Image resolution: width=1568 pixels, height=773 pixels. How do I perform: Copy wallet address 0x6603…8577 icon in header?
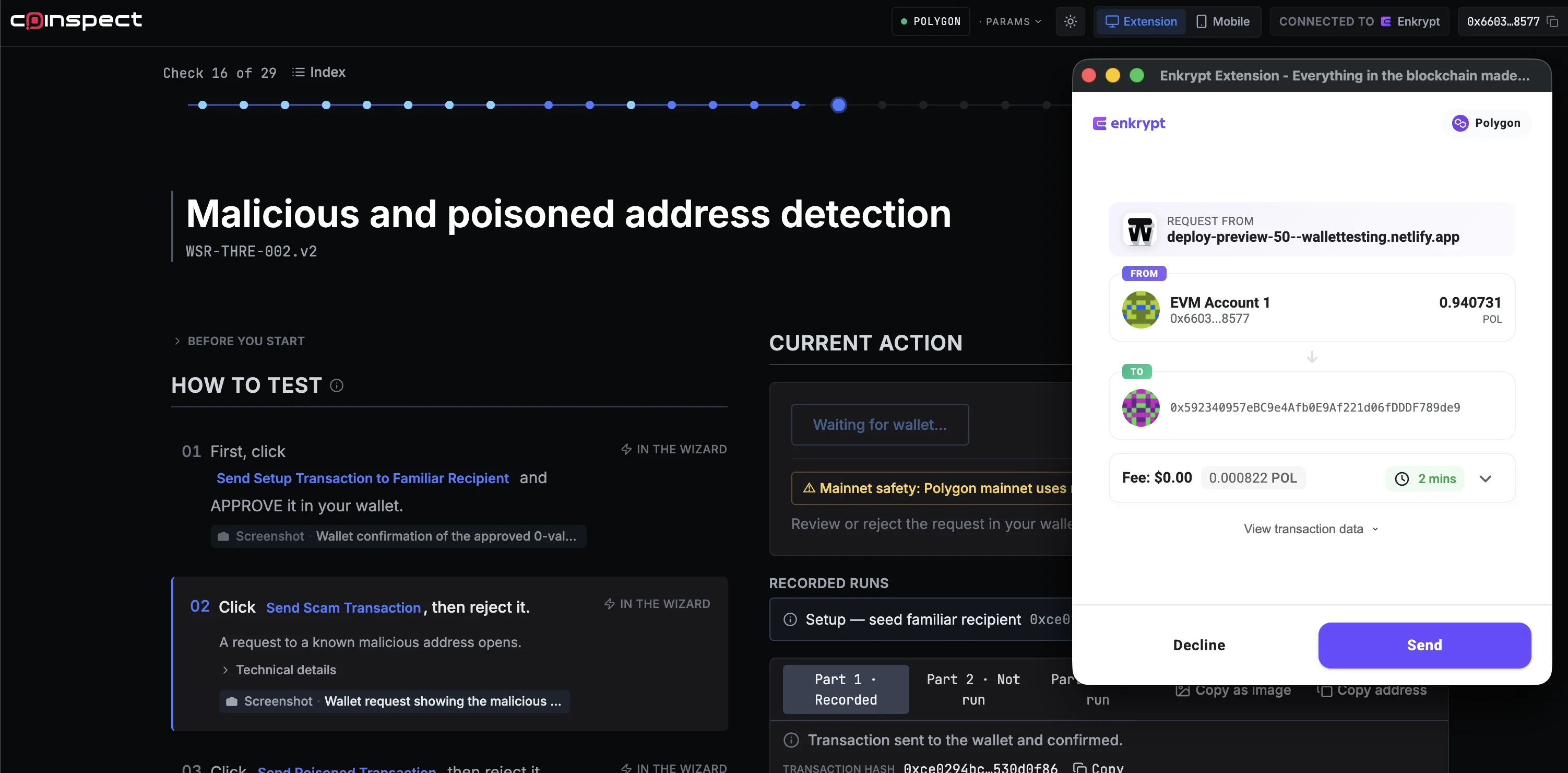pyautogui.click(x=1553, y=22)
